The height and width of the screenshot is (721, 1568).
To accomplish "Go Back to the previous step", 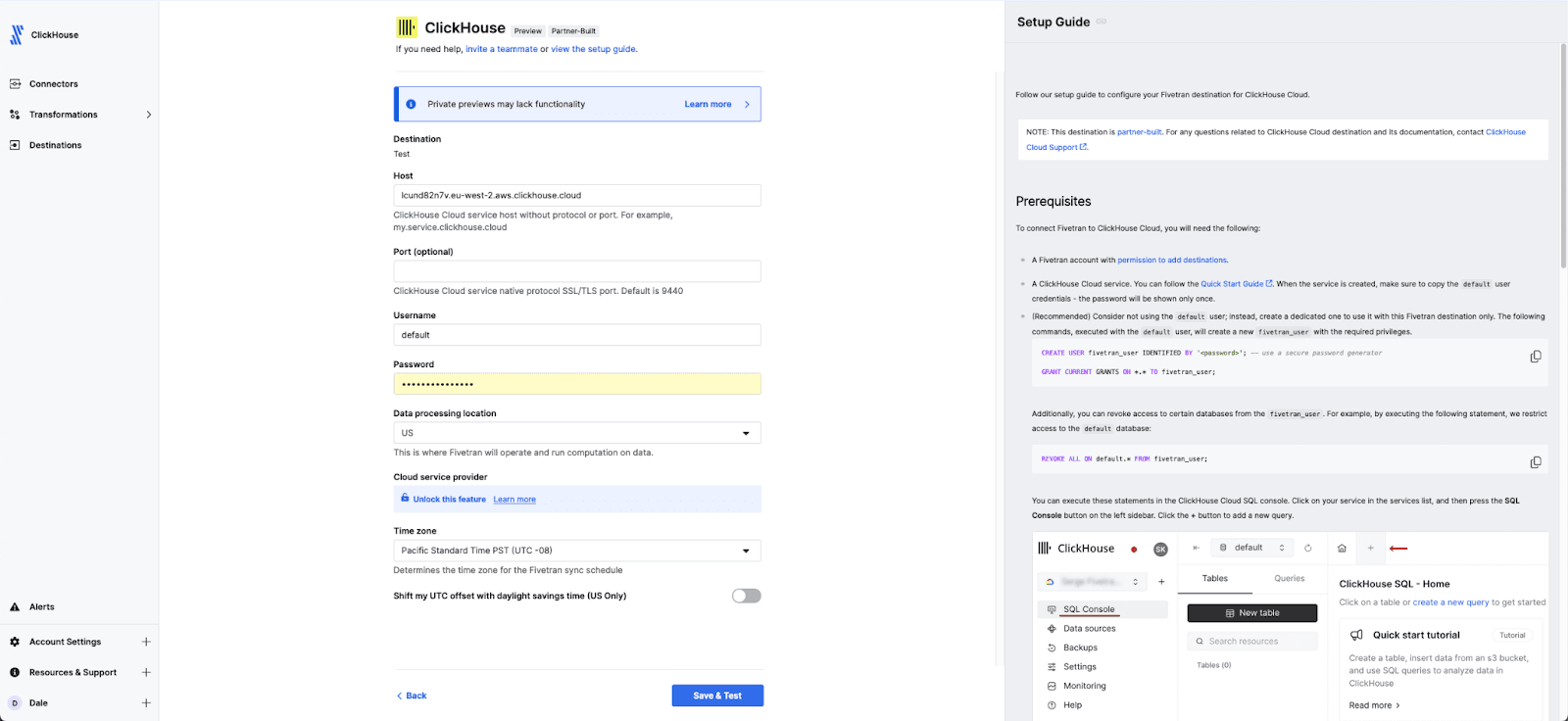I will [412, 696].
